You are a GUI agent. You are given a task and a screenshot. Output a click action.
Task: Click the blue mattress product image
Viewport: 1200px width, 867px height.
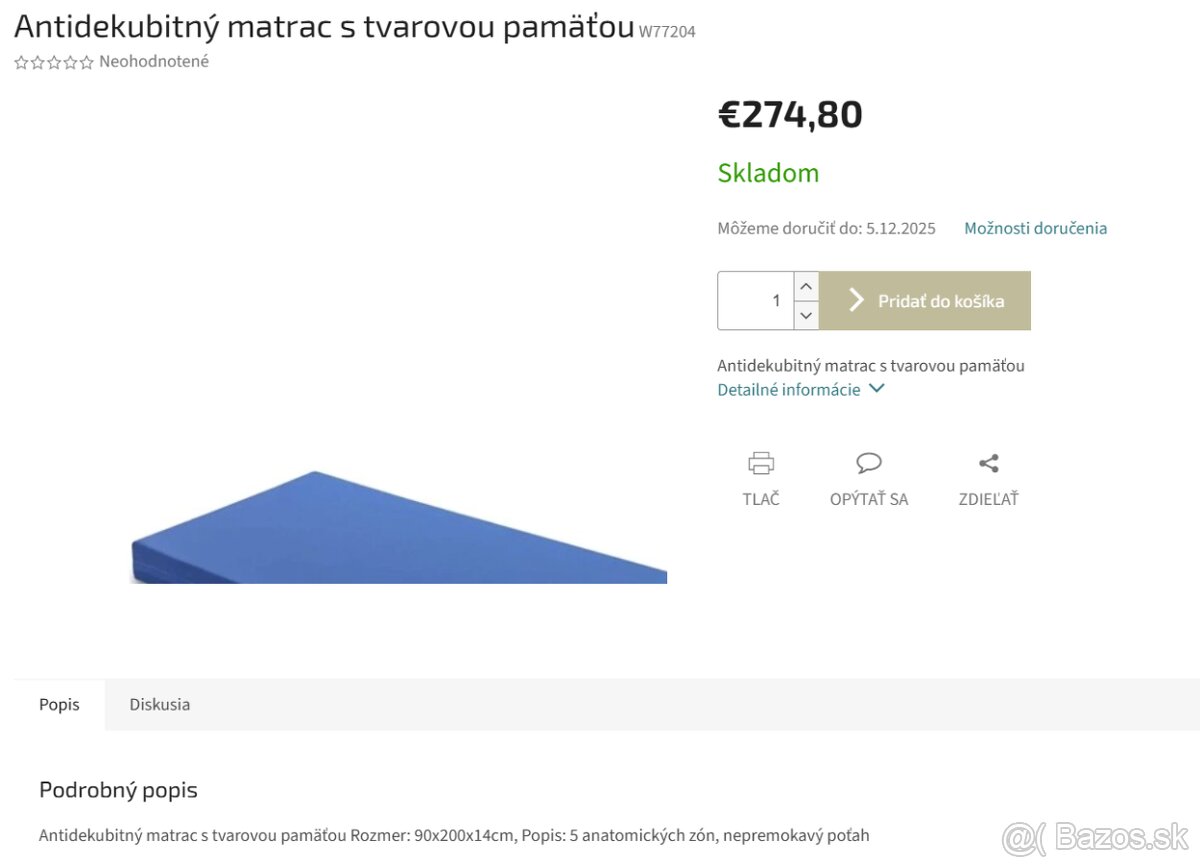[398, 530]
